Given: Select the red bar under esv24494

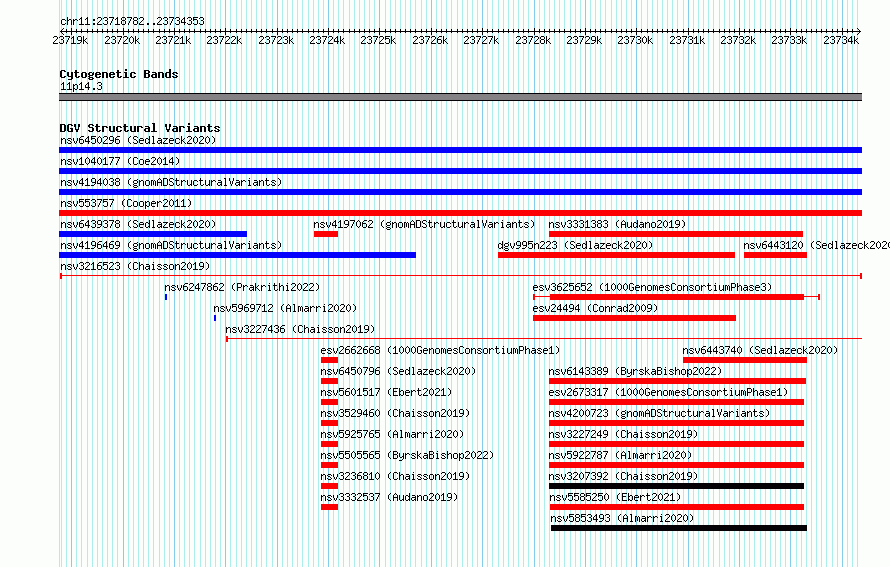Looking at the screenshot, I should (635, 318).
